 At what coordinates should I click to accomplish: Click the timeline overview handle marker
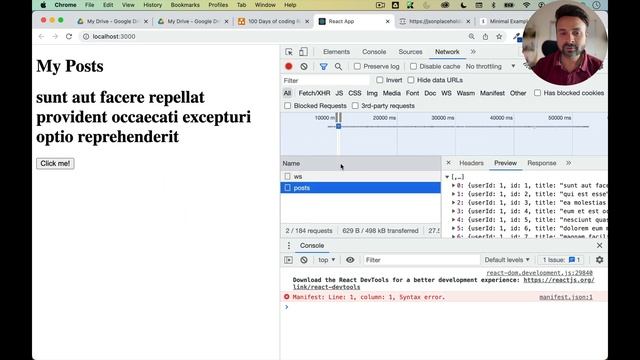click(338, 126)
